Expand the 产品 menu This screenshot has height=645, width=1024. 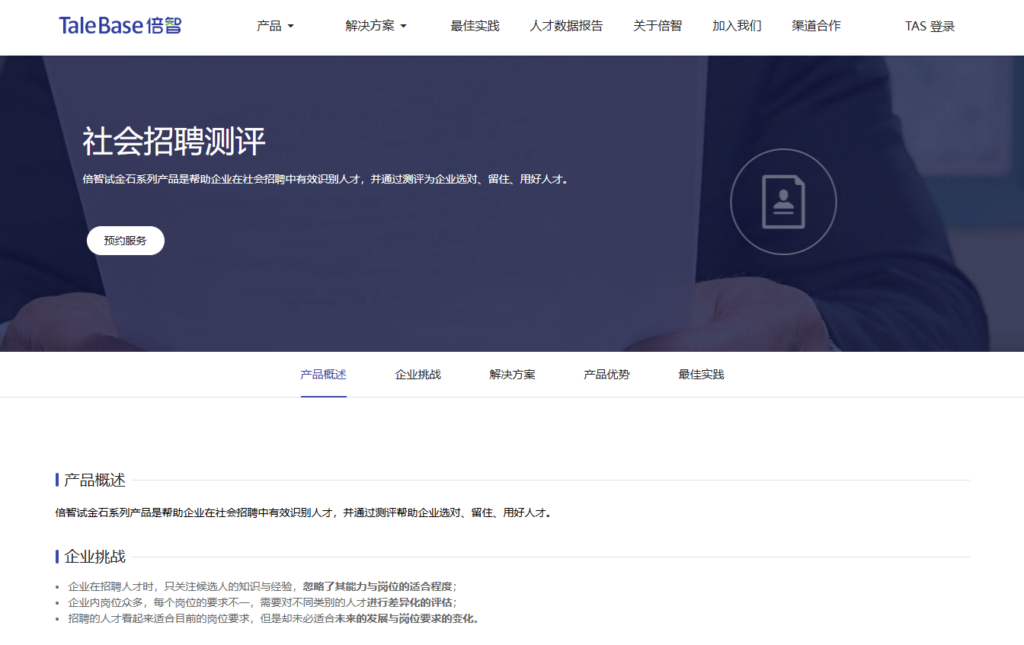pyautogui.click(x=269, y=27)
